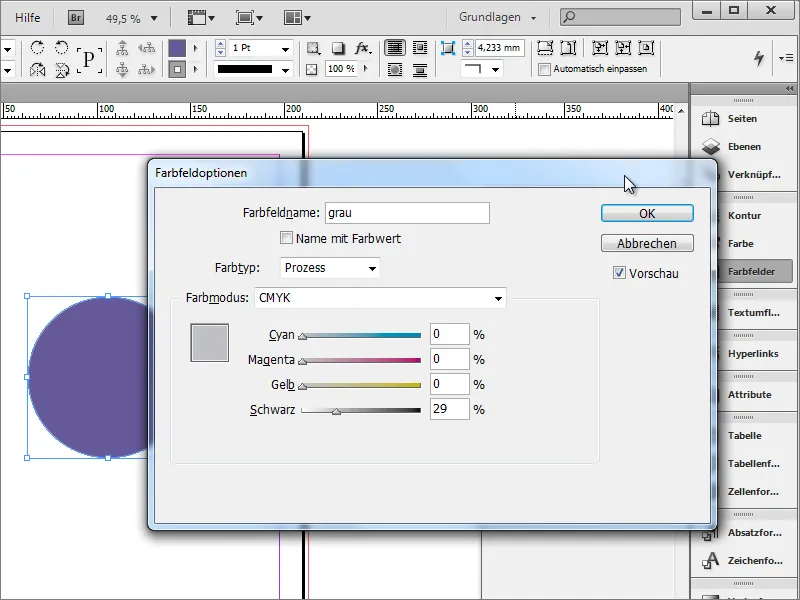This screenshot has width=800, height=600.
Task: Select the no text wrap icon
Action: point(394,48)
